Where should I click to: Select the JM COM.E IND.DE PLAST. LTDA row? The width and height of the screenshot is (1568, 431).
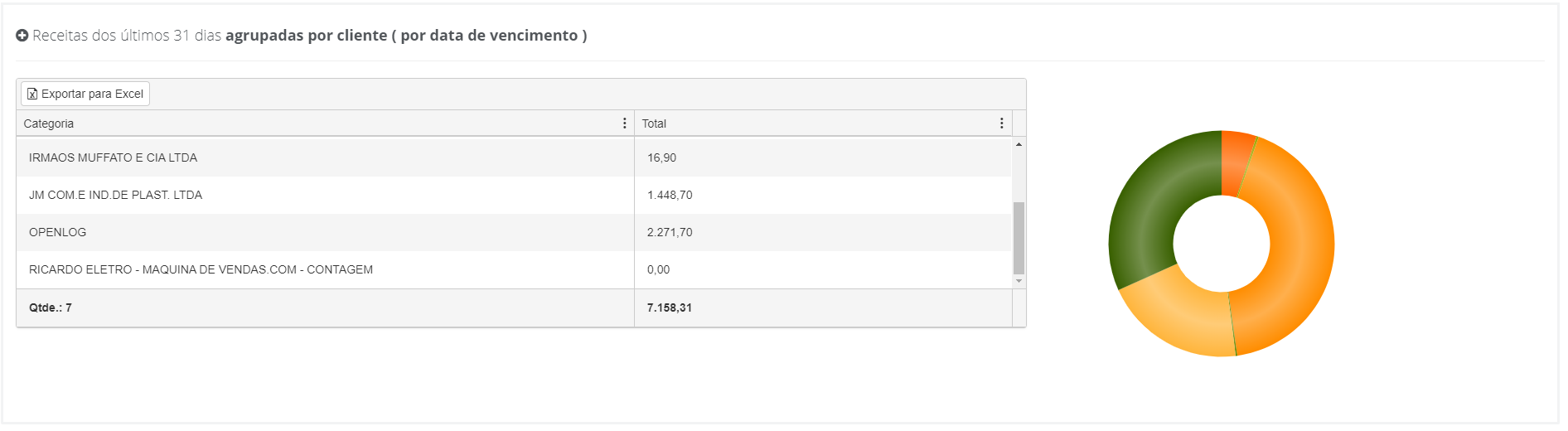click(115, 195)
